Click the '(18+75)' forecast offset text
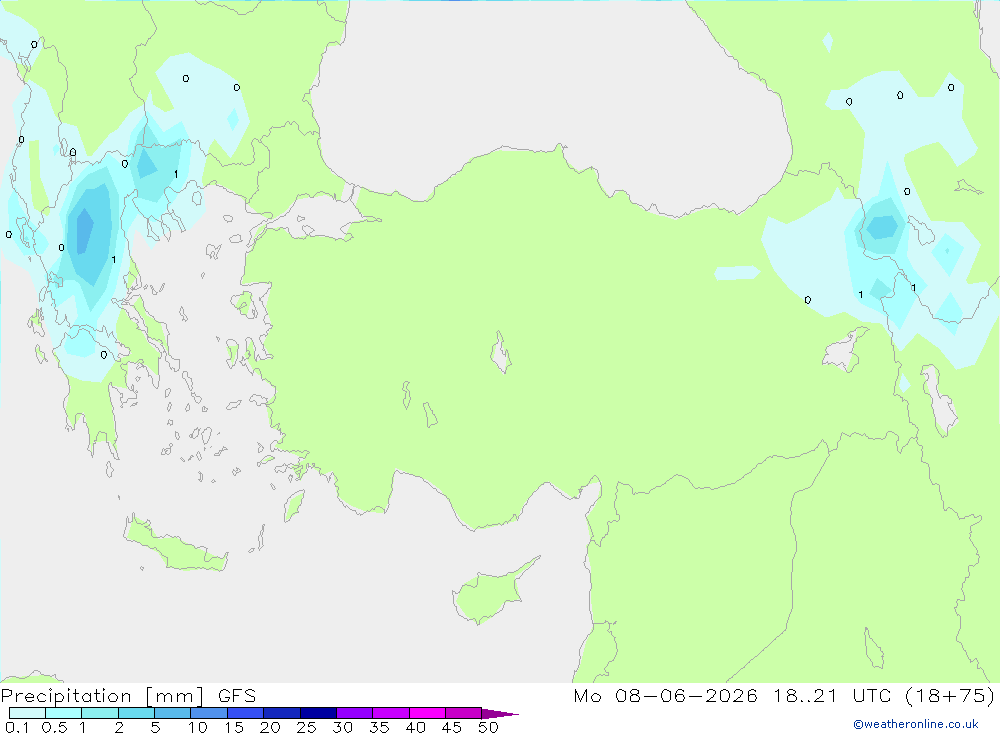The height and width of the screenshot is (733, 1000). 950,696
